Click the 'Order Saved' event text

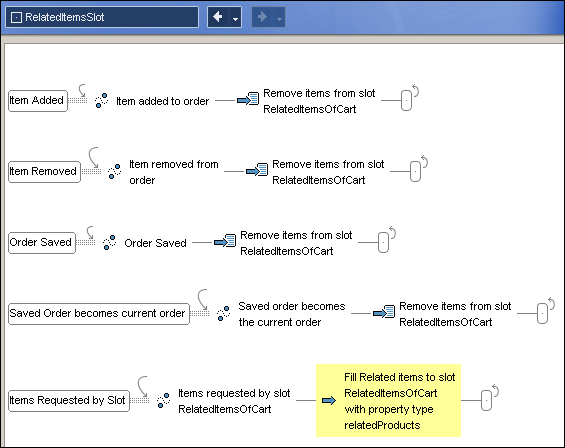[155, 243]
